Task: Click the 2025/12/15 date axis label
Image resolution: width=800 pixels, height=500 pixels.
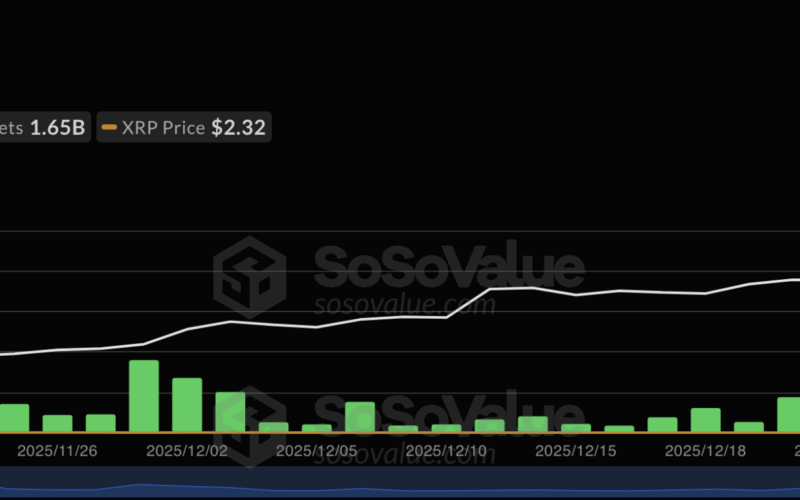Action: point(577,451)
